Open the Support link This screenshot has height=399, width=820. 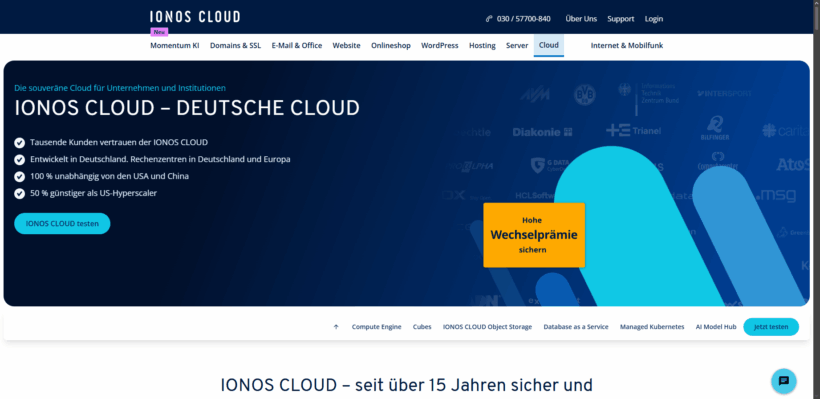pyautogui.click(x=621, y=19)
